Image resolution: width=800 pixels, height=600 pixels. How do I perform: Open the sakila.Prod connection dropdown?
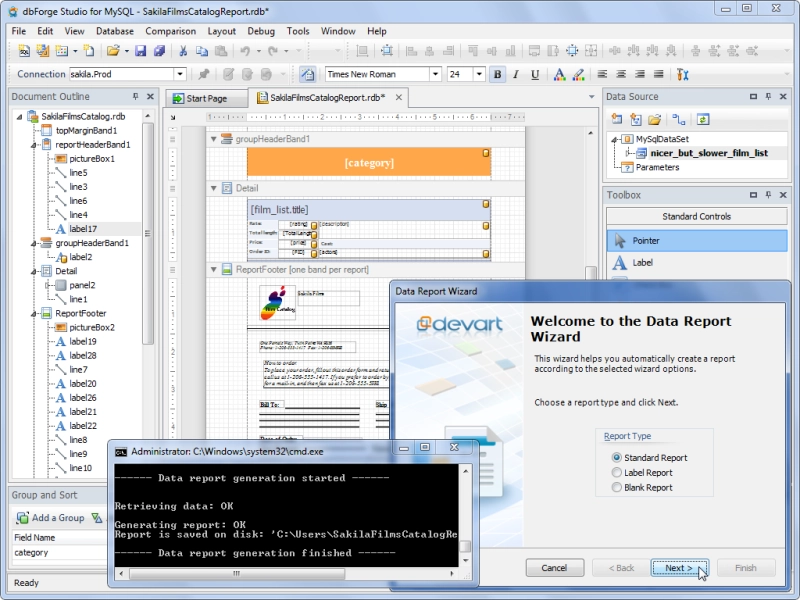[180, 74]
